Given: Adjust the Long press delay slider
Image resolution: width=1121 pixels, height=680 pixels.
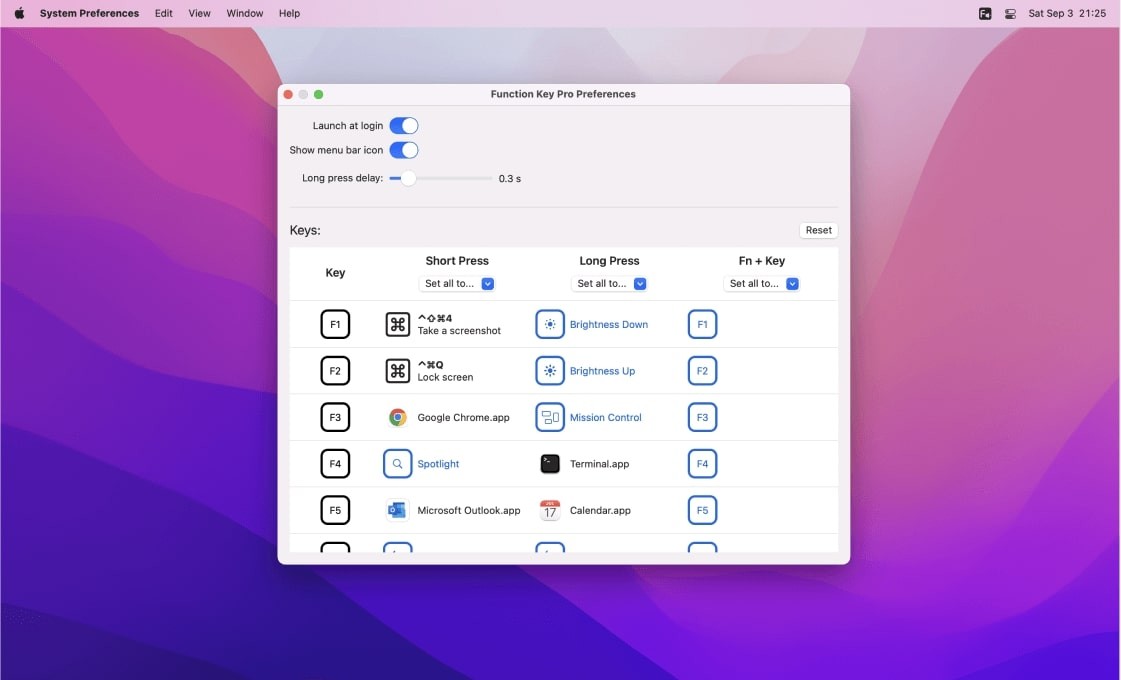Looking at the screenshot, I should [406, 178].
